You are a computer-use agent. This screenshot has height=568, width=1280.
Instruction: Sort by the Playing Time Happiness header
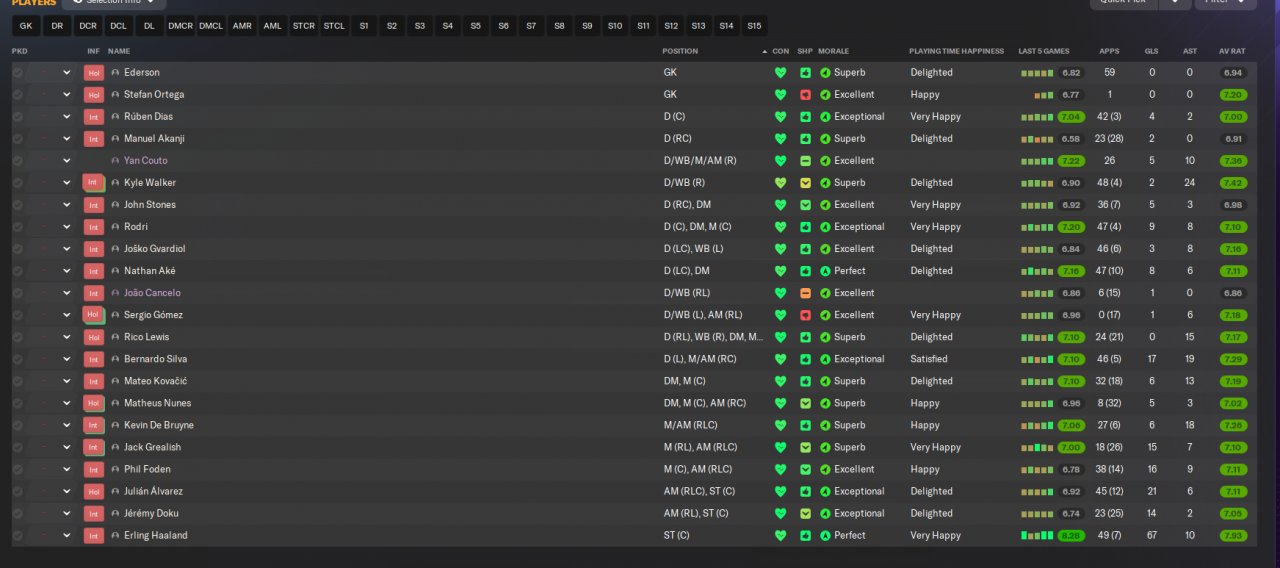(956, 51)
